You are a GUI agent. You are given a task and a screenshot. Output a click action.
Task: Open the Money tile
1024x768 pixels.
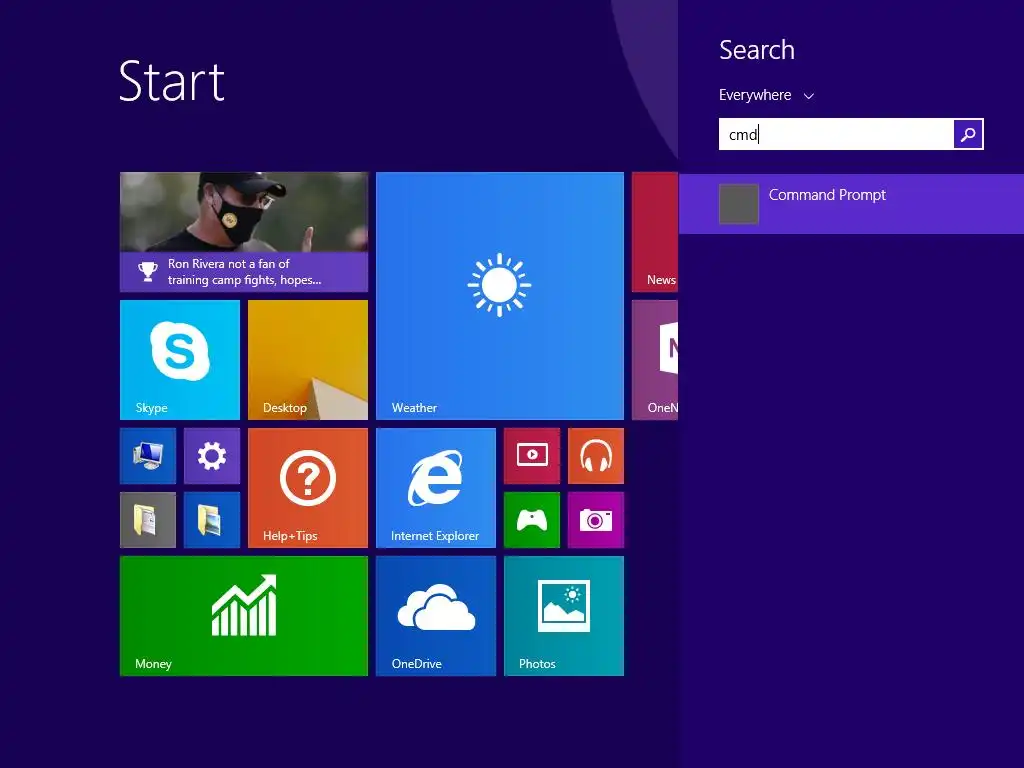pos(244,616)
